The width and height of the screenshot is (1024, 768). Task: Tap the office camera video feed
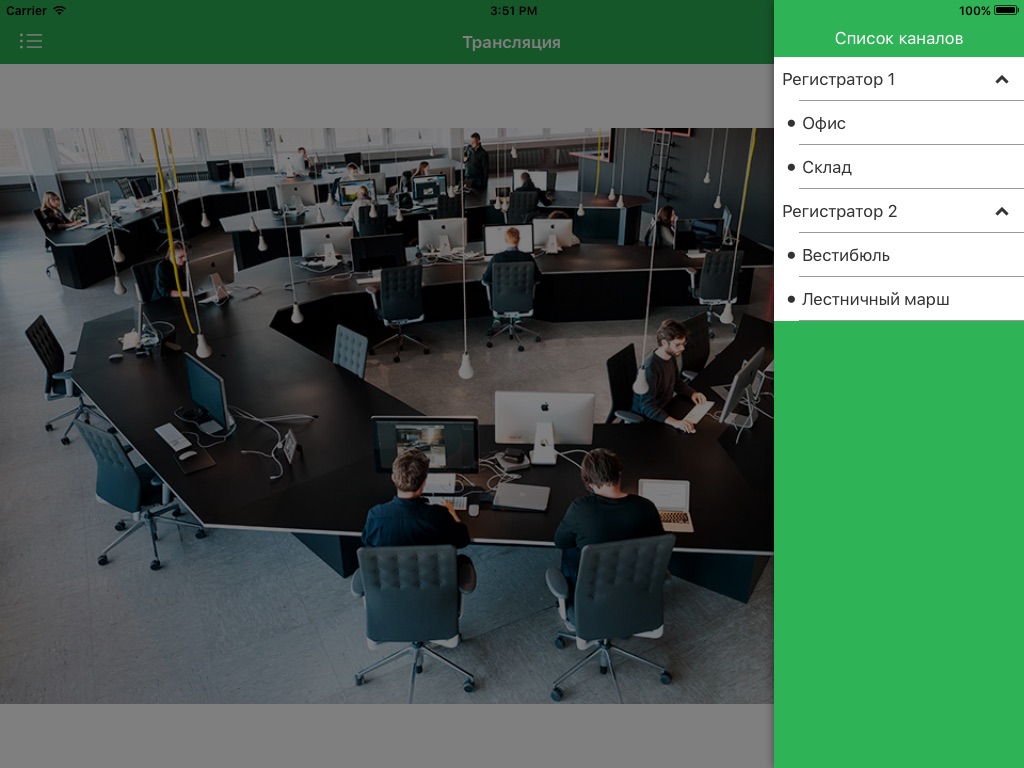(x=387, y=415)
